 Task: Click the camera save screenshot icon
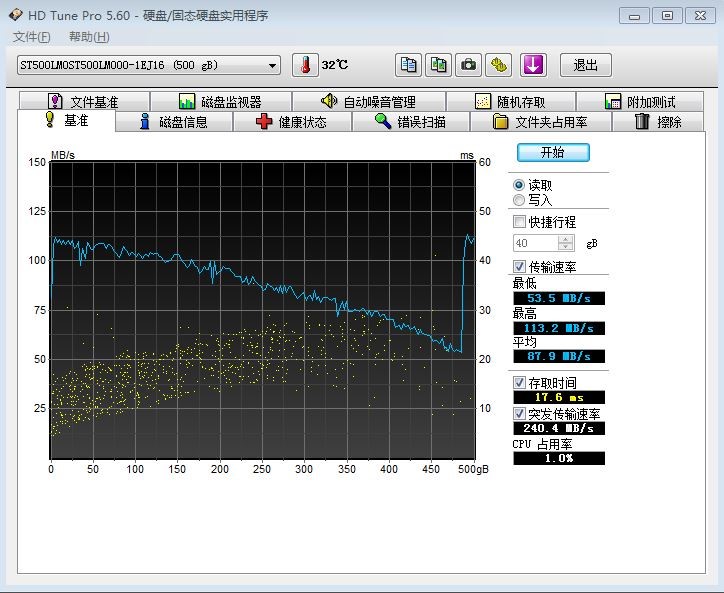pos(468,65)
